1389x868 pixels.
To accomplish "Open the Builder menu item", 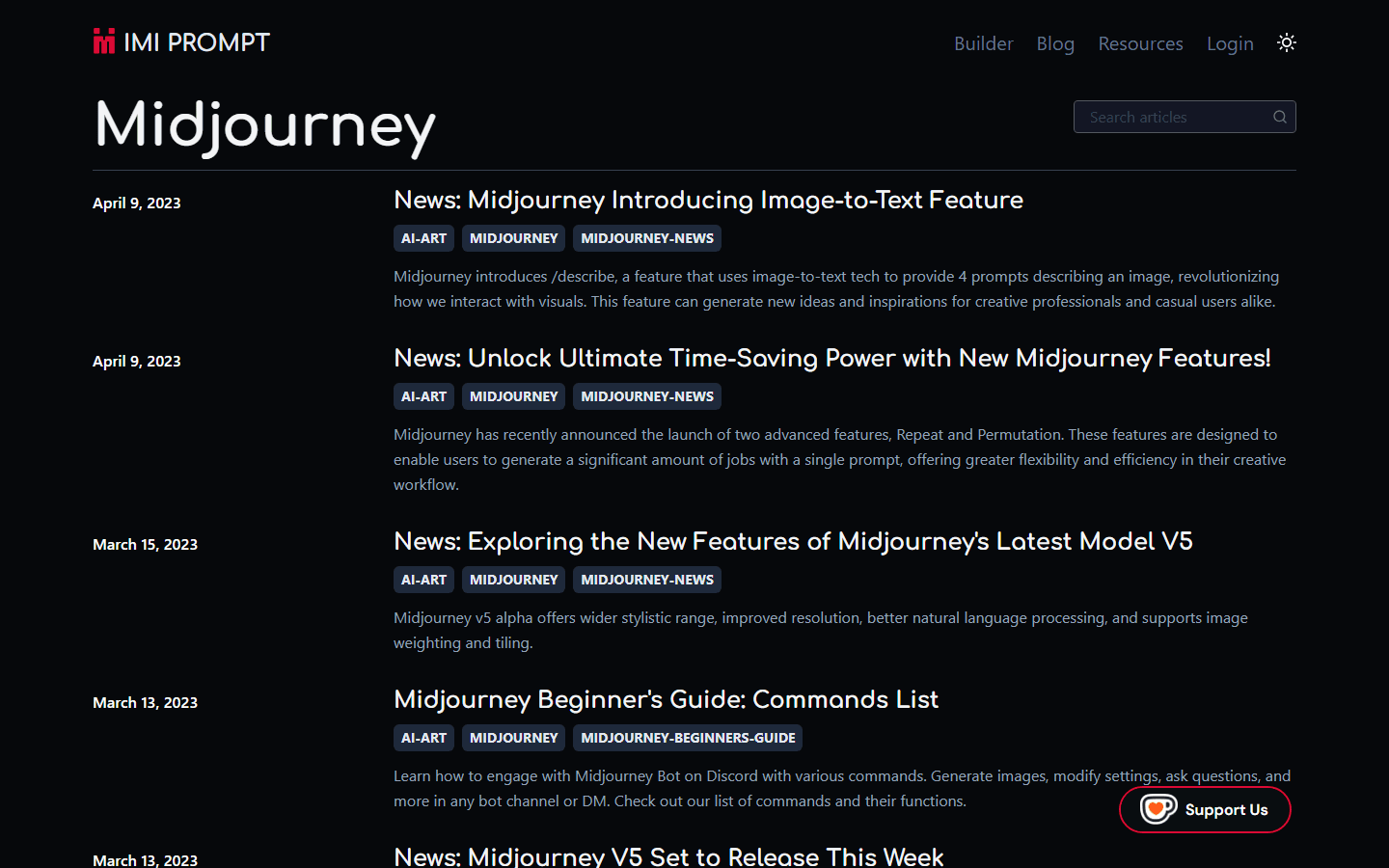I will pyautogui.click(x=983, y=43).
